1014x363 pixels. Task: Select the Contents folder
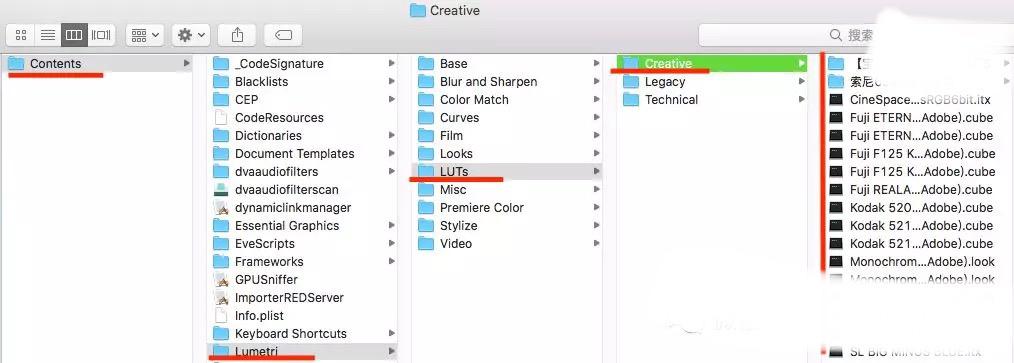point(97,63)
